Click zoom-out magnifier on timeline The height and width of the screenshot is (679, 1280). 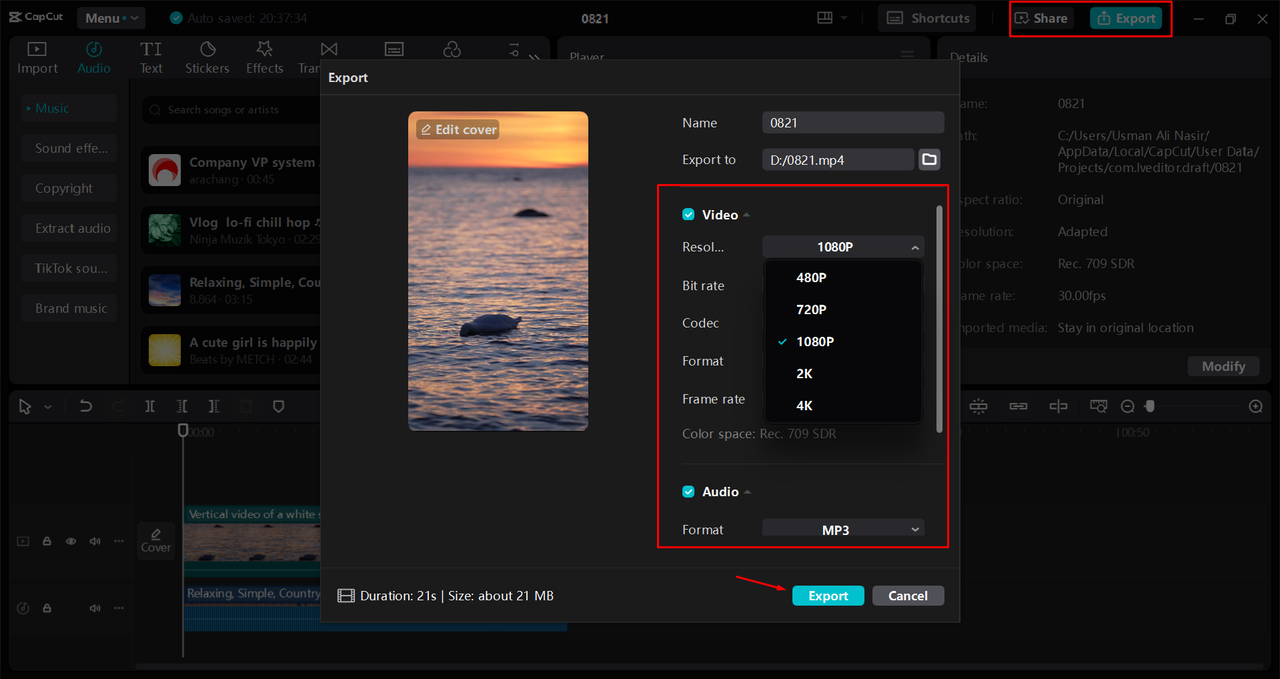[1127, 406]
